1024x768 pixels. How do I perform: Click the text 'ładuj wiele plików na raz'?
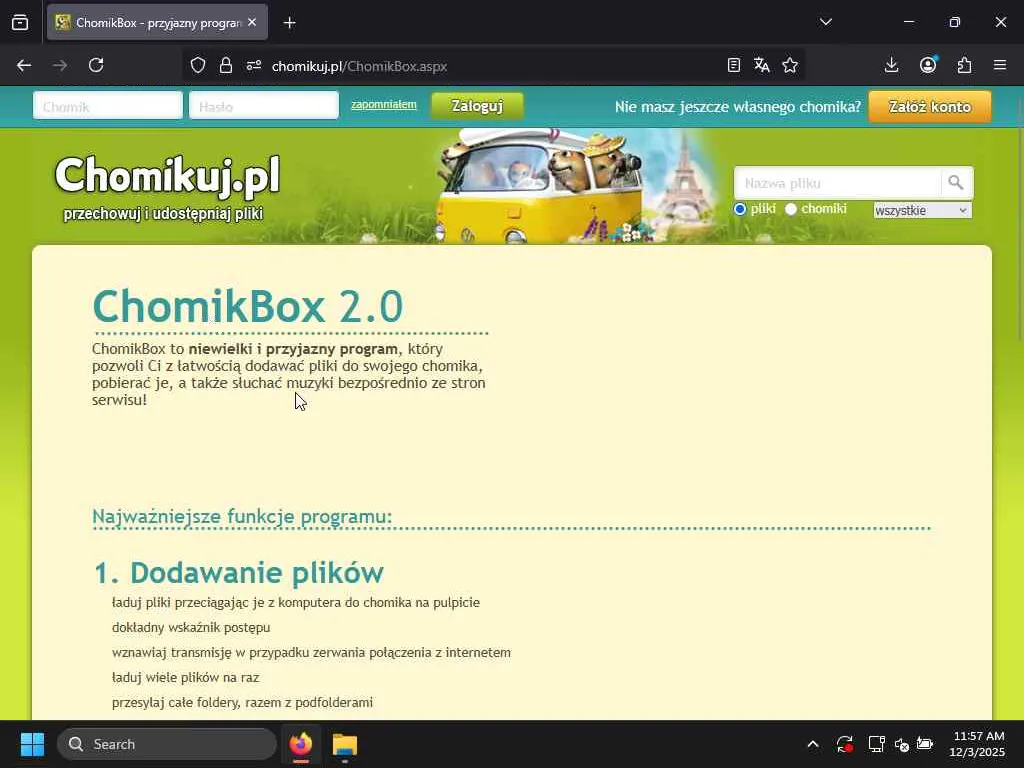[185, 678]
